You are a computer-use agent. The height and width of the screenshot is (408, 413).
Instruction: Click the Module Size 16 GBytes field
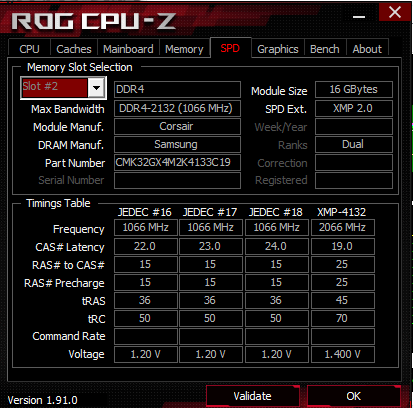point(354,89)
